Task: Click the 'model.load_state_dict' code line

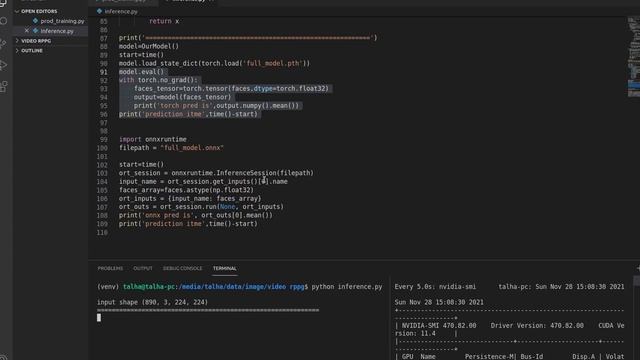Action: 214,63
